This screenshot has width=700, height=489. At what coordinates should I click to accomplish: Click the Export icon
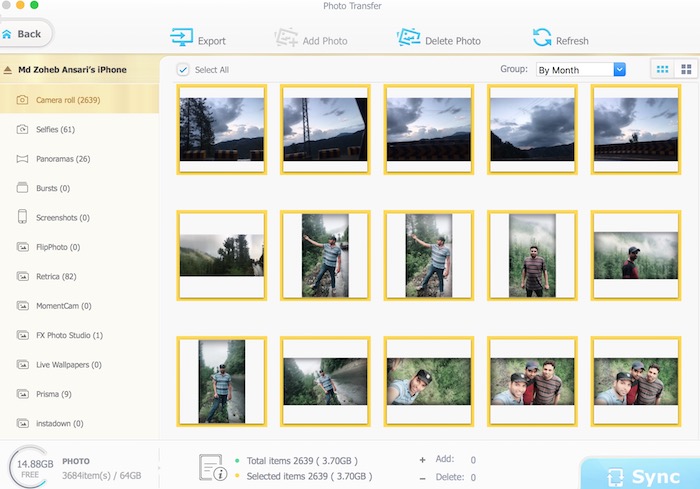[182, 37]
